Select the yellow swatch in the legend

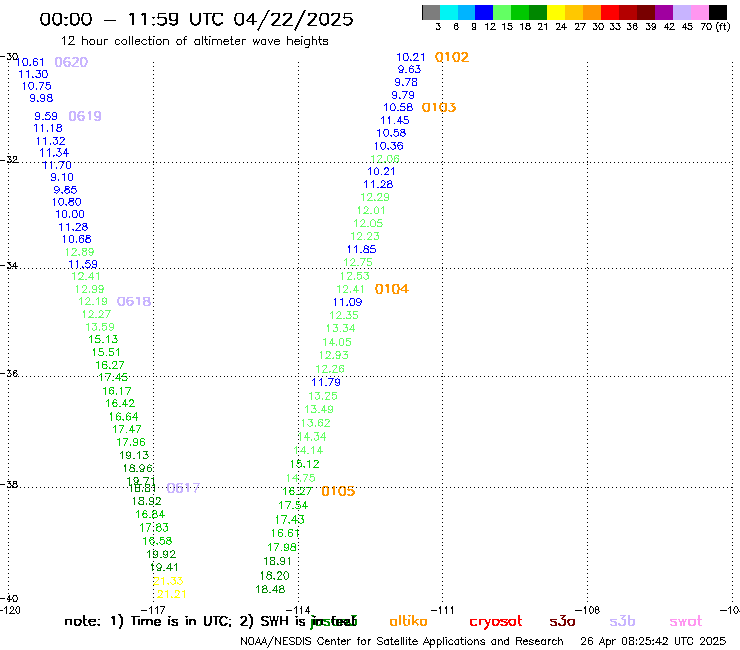tap(556, 12)
